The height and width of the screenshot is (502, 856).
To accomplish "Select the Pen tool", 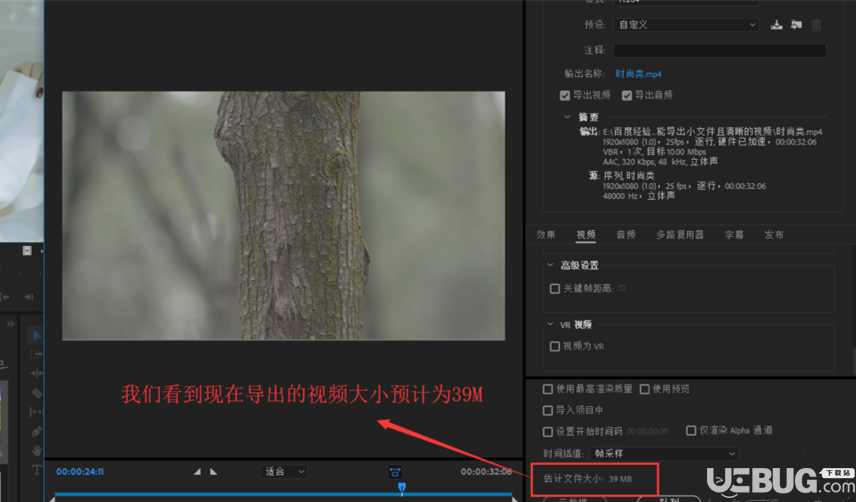I will pos(36,431).
